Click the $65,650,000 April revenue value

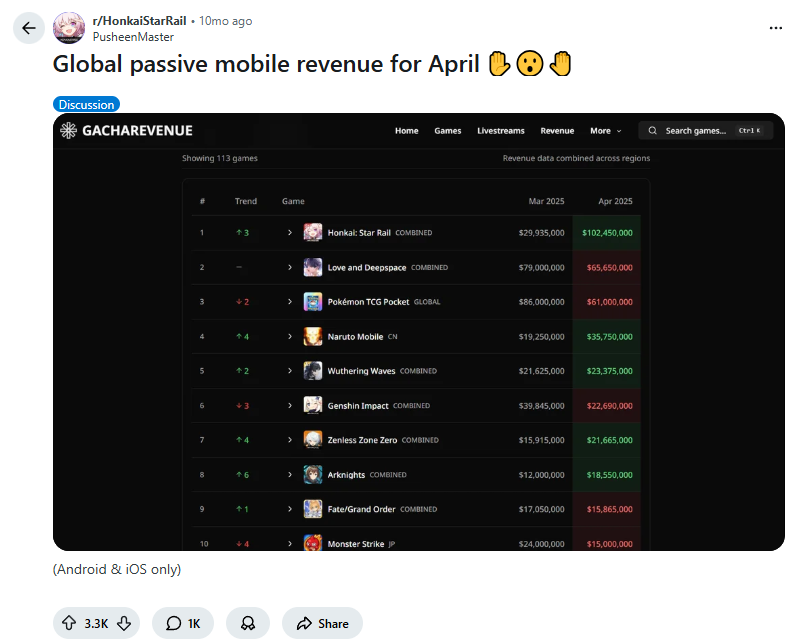[610, 267]
